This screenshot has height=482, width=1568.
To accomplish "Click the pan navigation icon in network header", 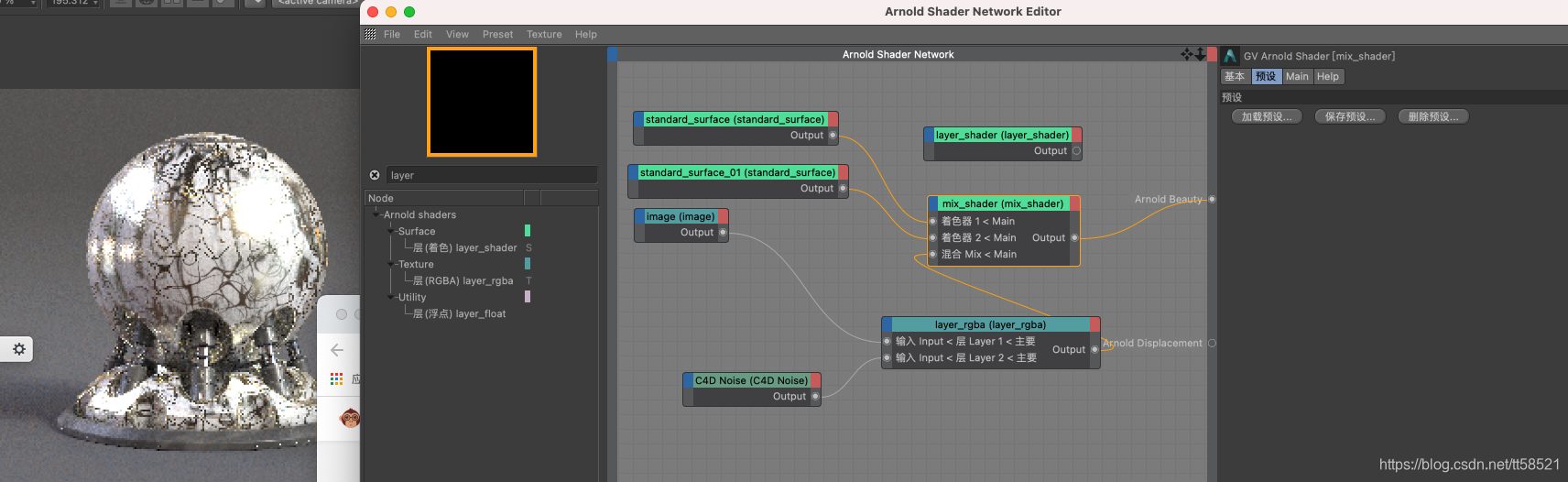I will (1187, 54).
